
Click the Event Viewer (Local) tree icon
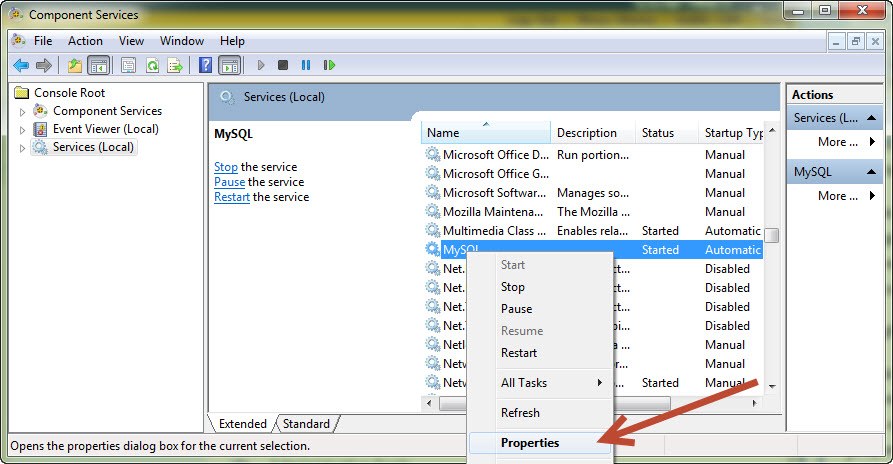click(40, 129)
